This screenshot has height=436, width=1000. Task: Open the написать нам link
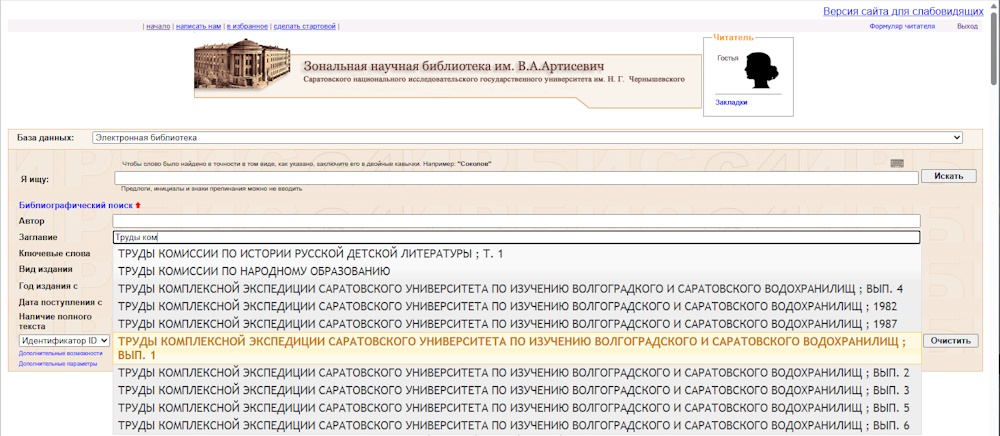tap(198, 26)
